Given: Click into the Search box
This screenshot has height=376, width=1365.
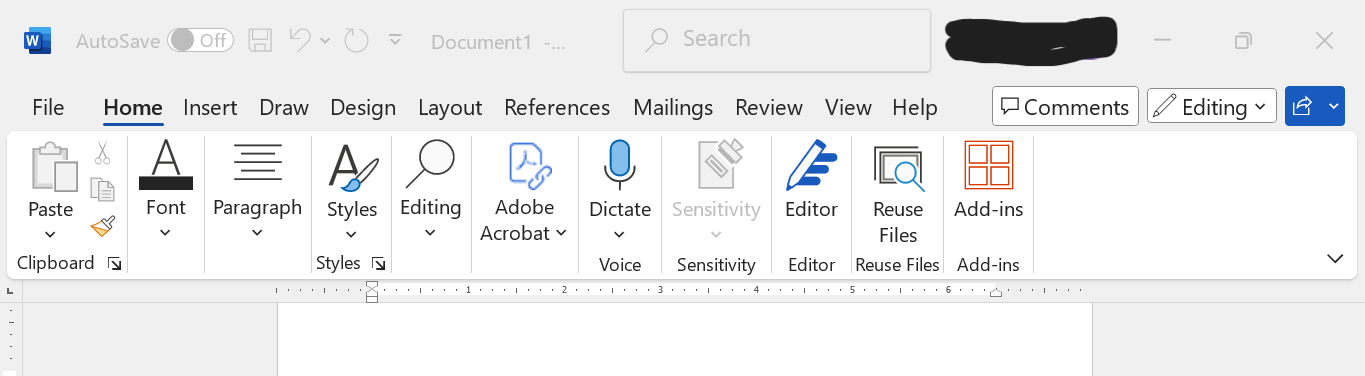Looking at the screenshot, I should pos(777,40).
